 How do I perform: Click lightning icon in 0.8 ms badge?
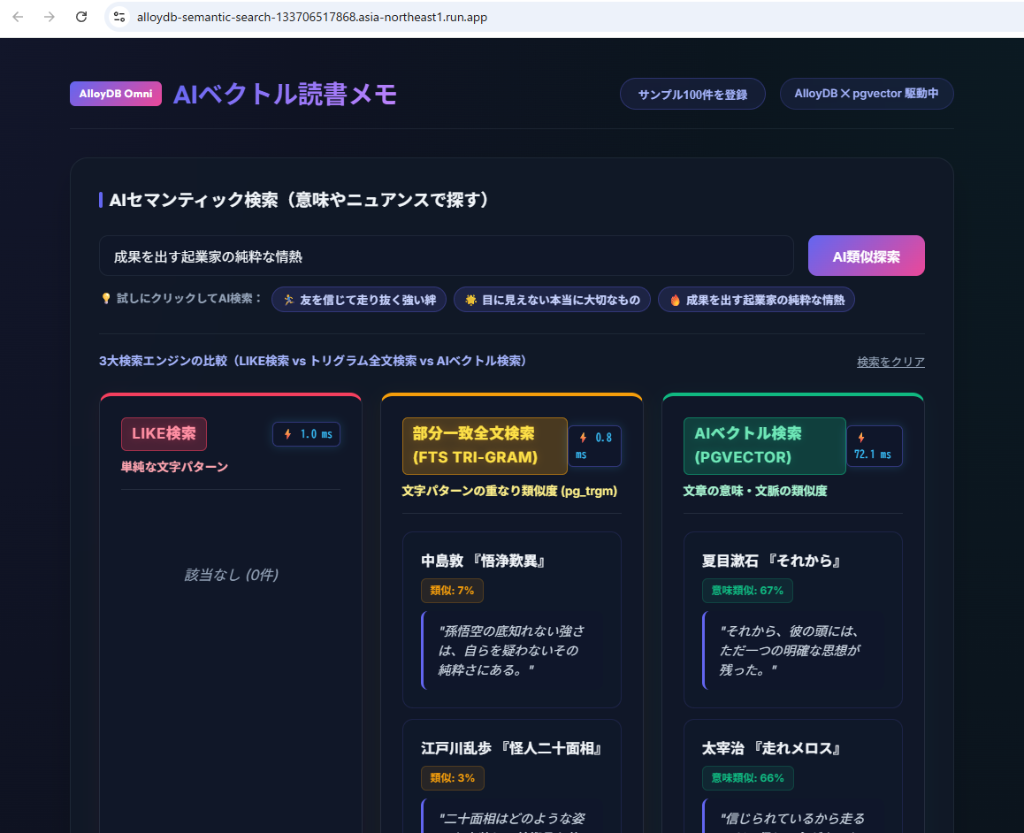point(583,437)
